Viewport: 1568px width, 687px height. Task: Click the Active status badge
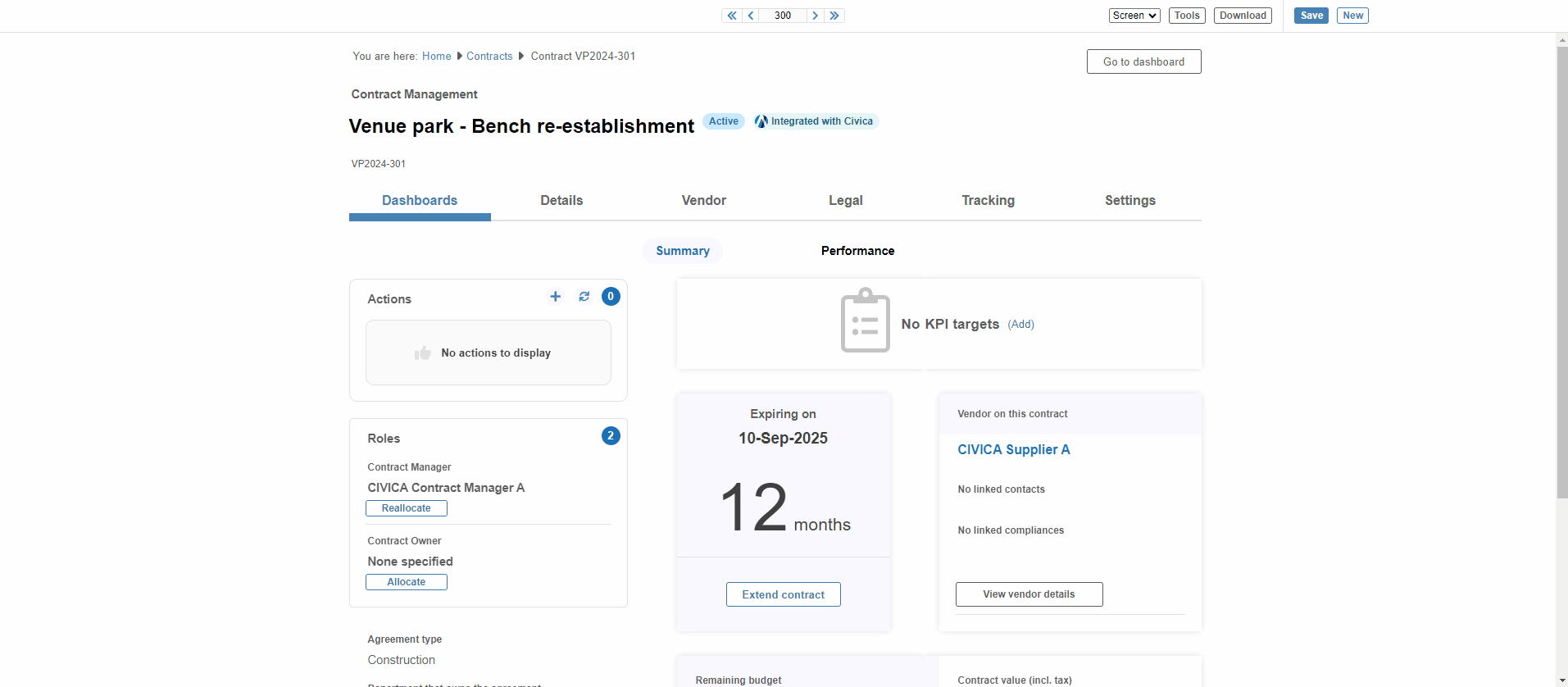coord(724,121)
